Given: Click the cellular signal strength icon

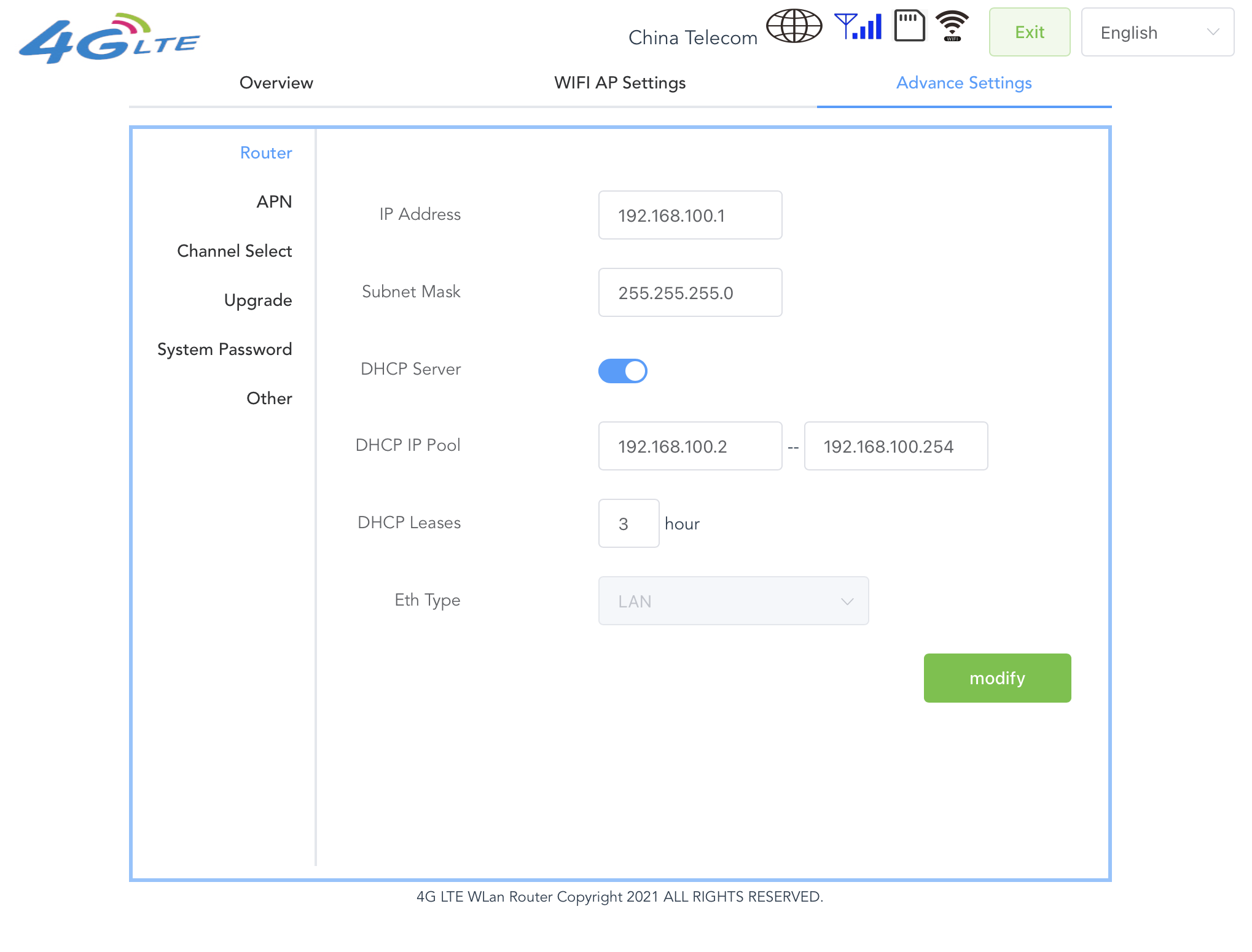Looking at the screenshot, I should click(858, 26).
